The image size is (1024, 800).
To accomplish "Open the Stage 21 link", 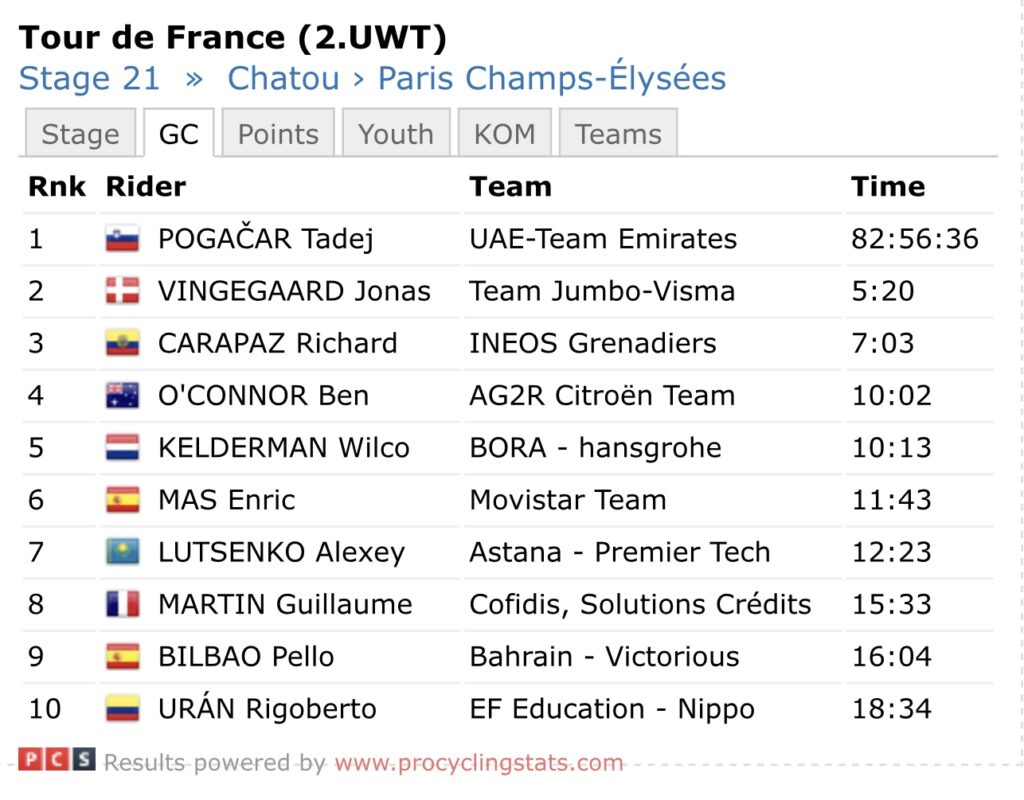I will point(89,79).
